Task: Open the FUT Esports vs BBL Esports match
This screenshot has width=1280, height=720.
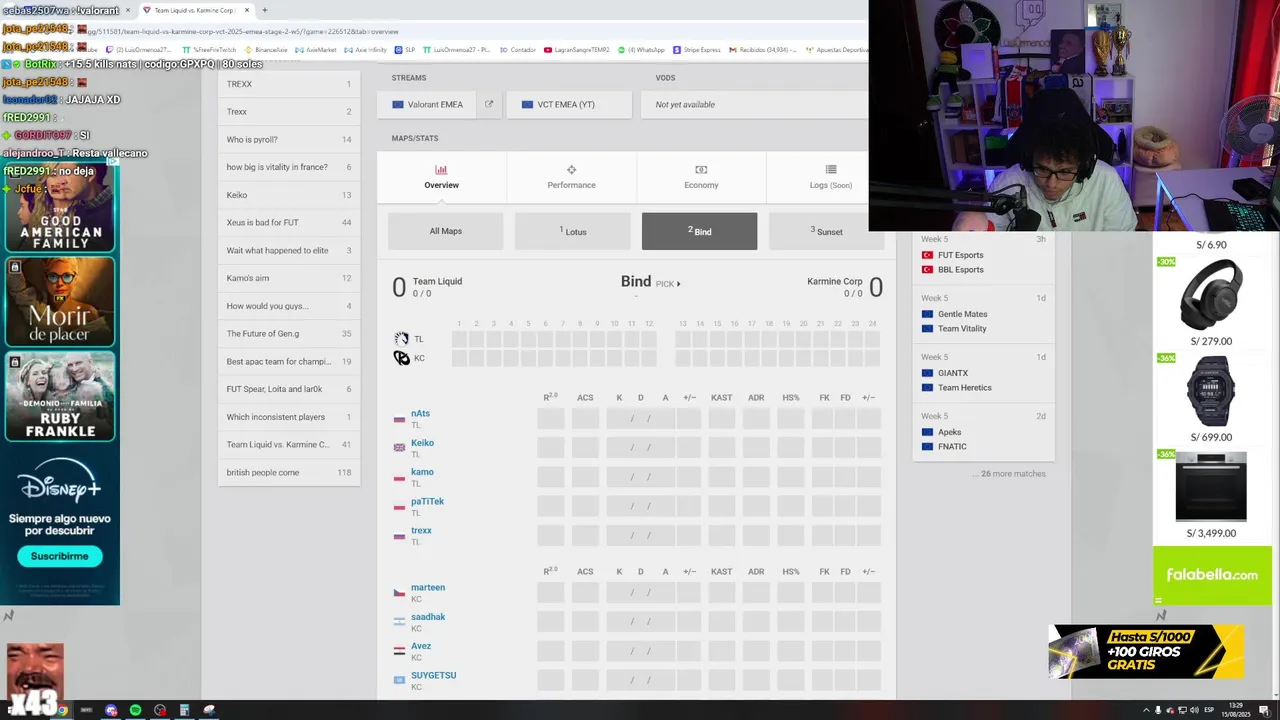Action: (x=983, y=256)
